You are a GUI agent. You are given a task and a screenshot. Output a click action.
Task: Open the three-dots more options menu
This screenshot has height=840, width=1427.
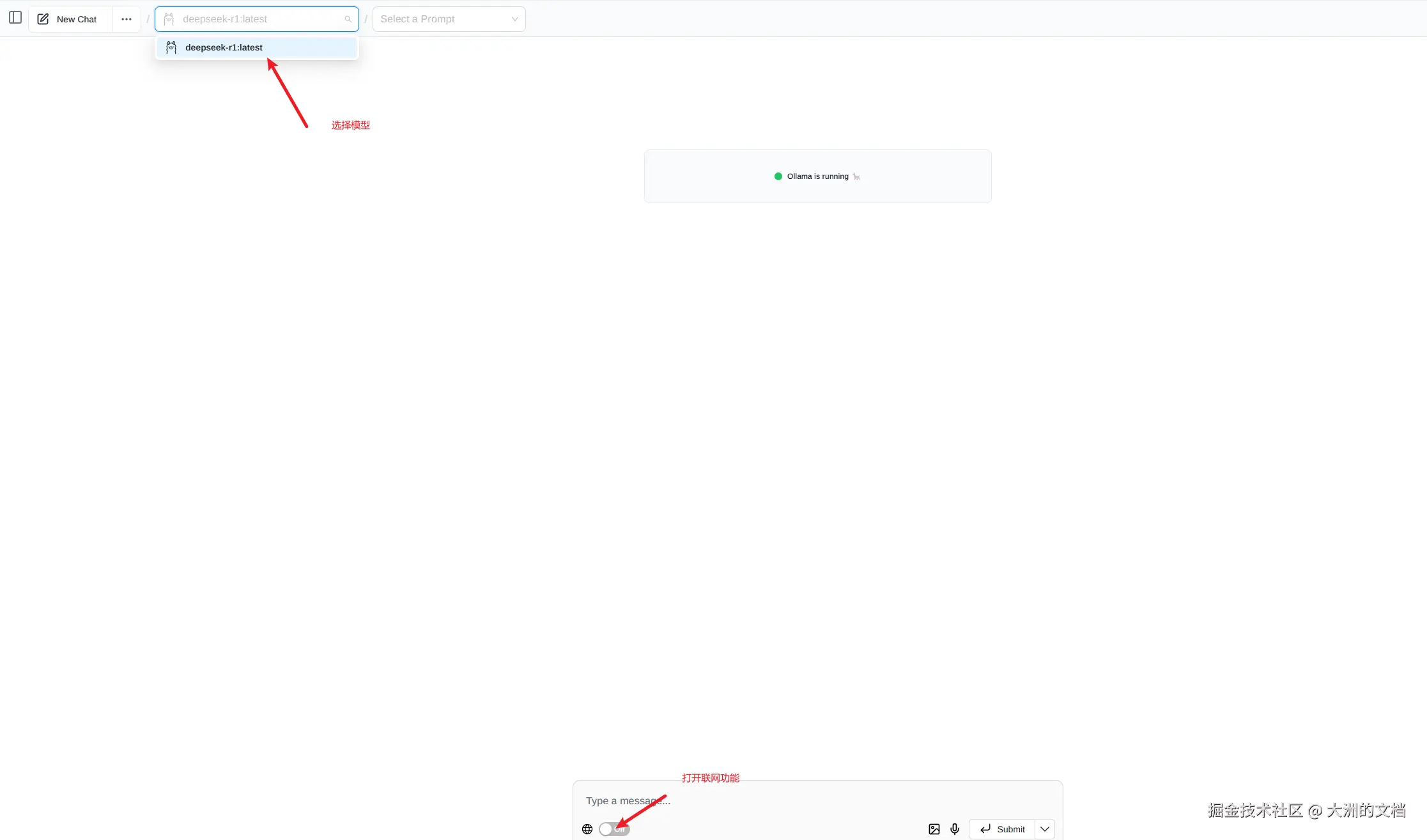[127, 19]
